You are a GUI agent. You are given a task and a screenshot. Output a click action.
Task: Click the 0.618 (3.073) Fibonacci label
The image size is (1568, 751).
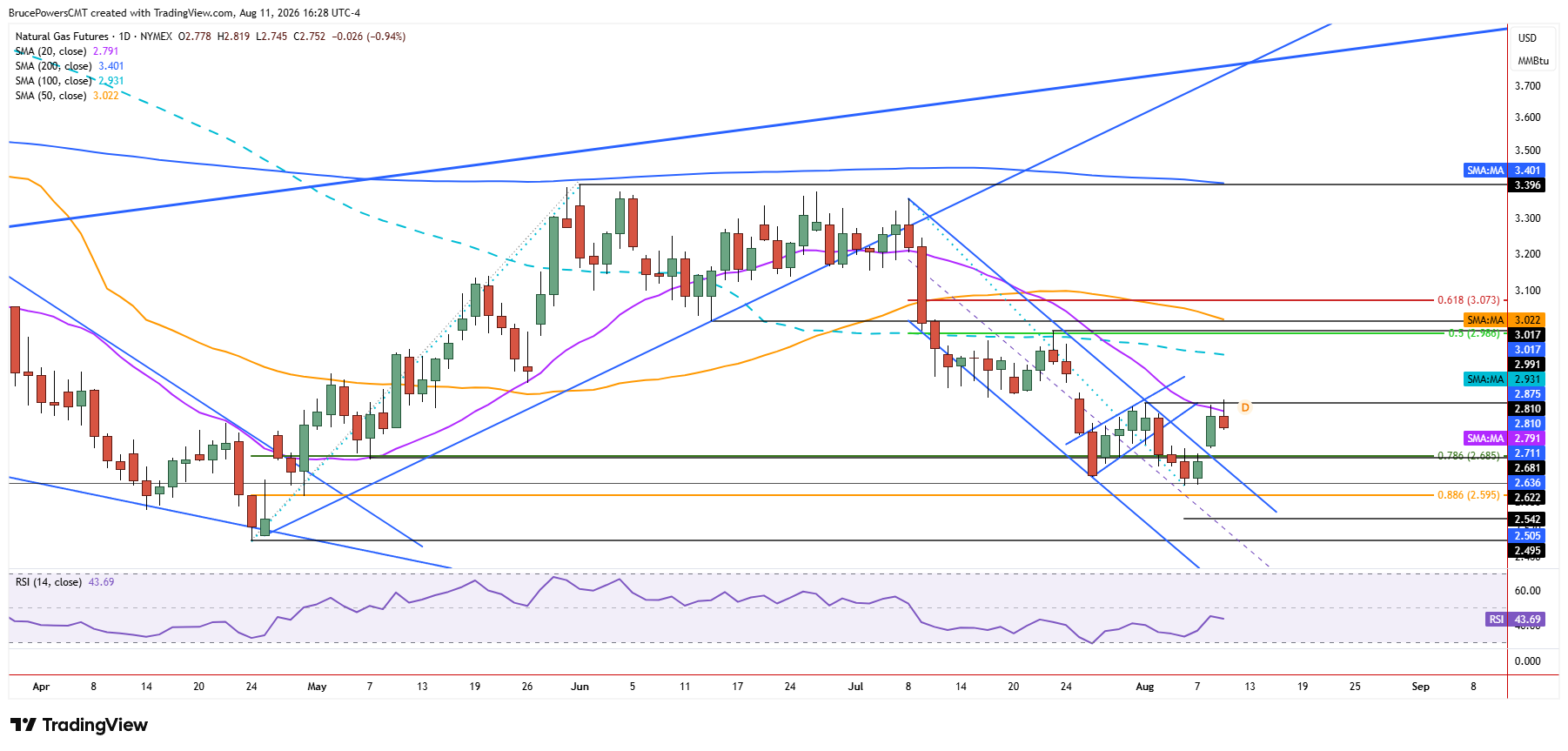click(1468, 300)
